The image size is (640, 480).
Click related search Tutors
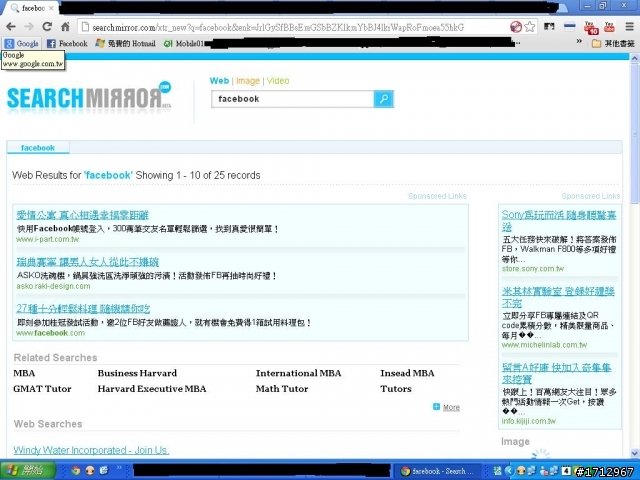396,389
